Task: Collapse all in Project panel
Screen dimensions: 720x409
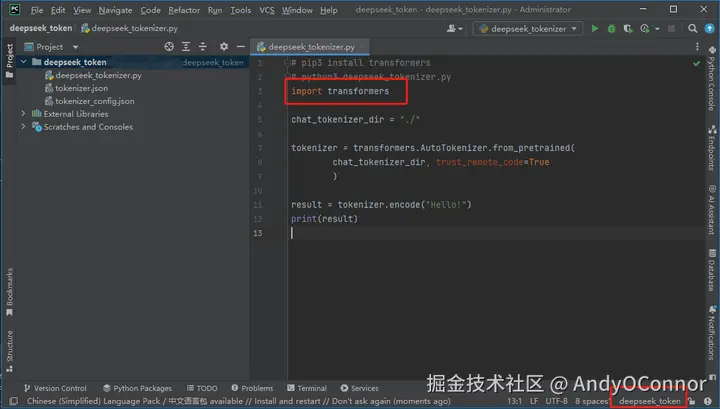Action: (202, 46)
